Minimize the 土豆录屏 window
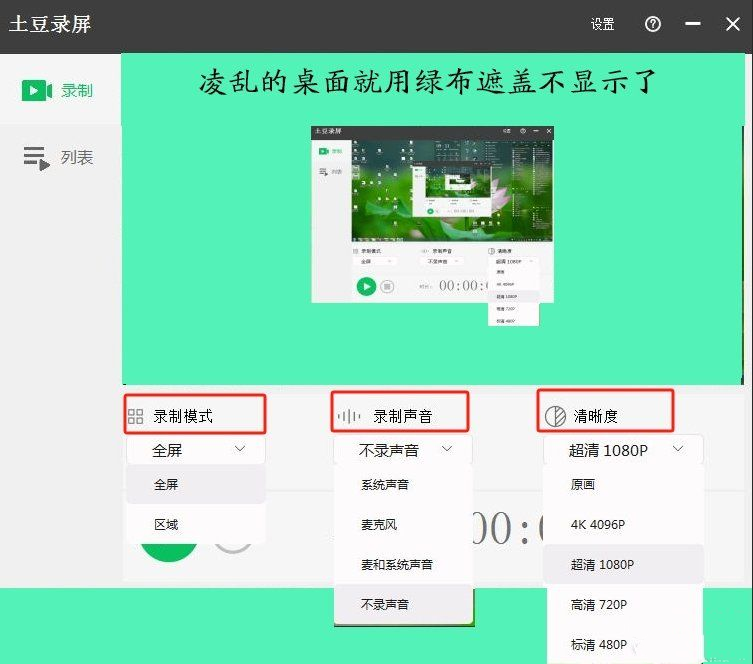This screenshot has height=664, width=753. (x=692, y=24)
